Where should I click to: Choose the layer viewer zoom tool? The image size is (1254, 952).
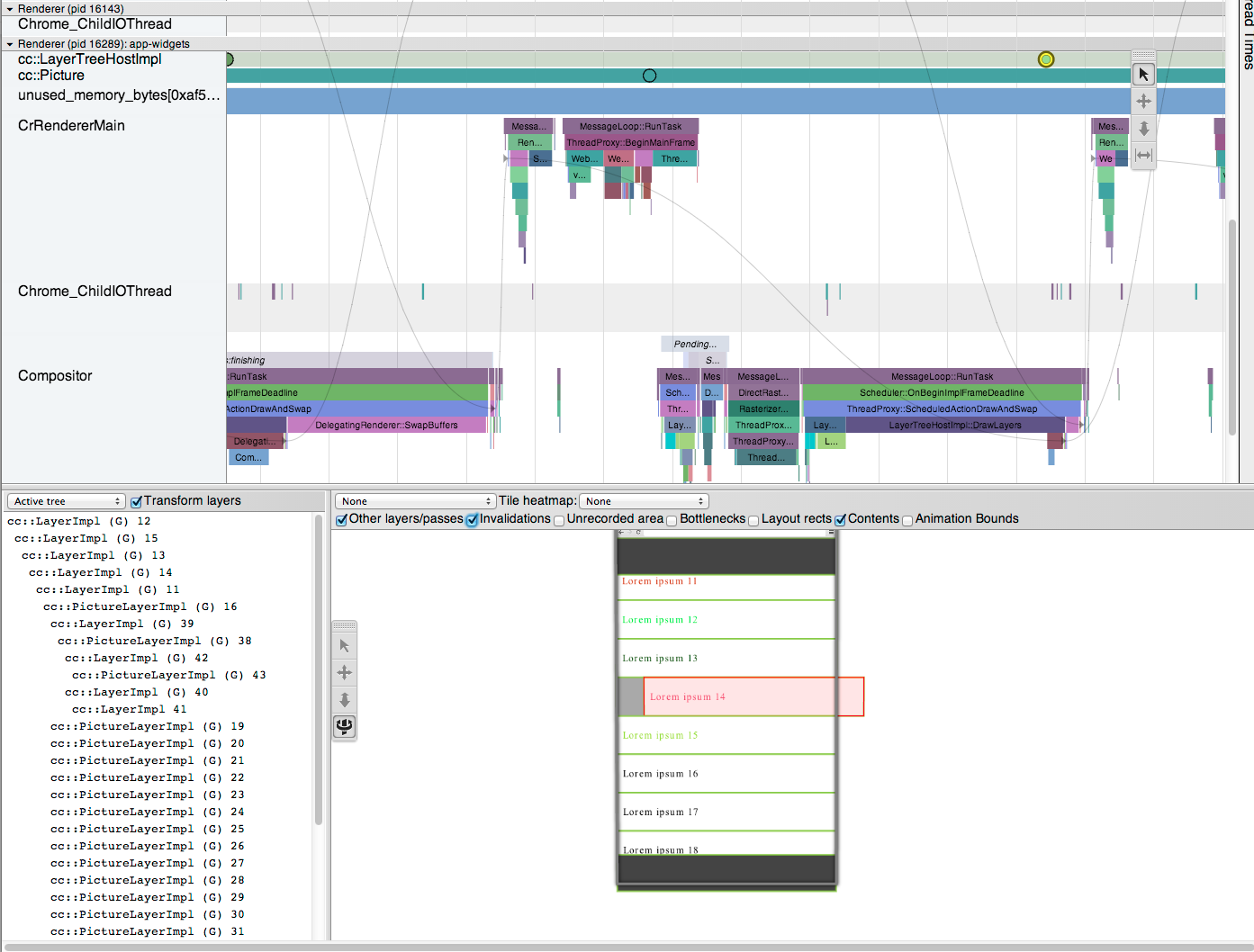click(344, 700)
